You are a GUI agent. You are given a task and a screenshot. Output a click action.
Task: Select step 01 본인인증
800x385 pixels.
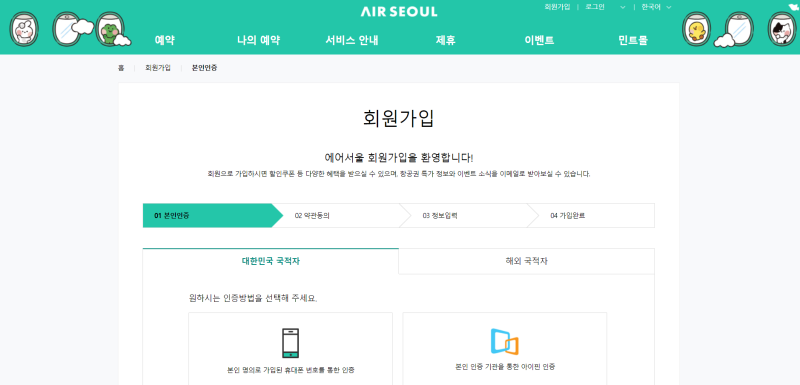point(213,216)
